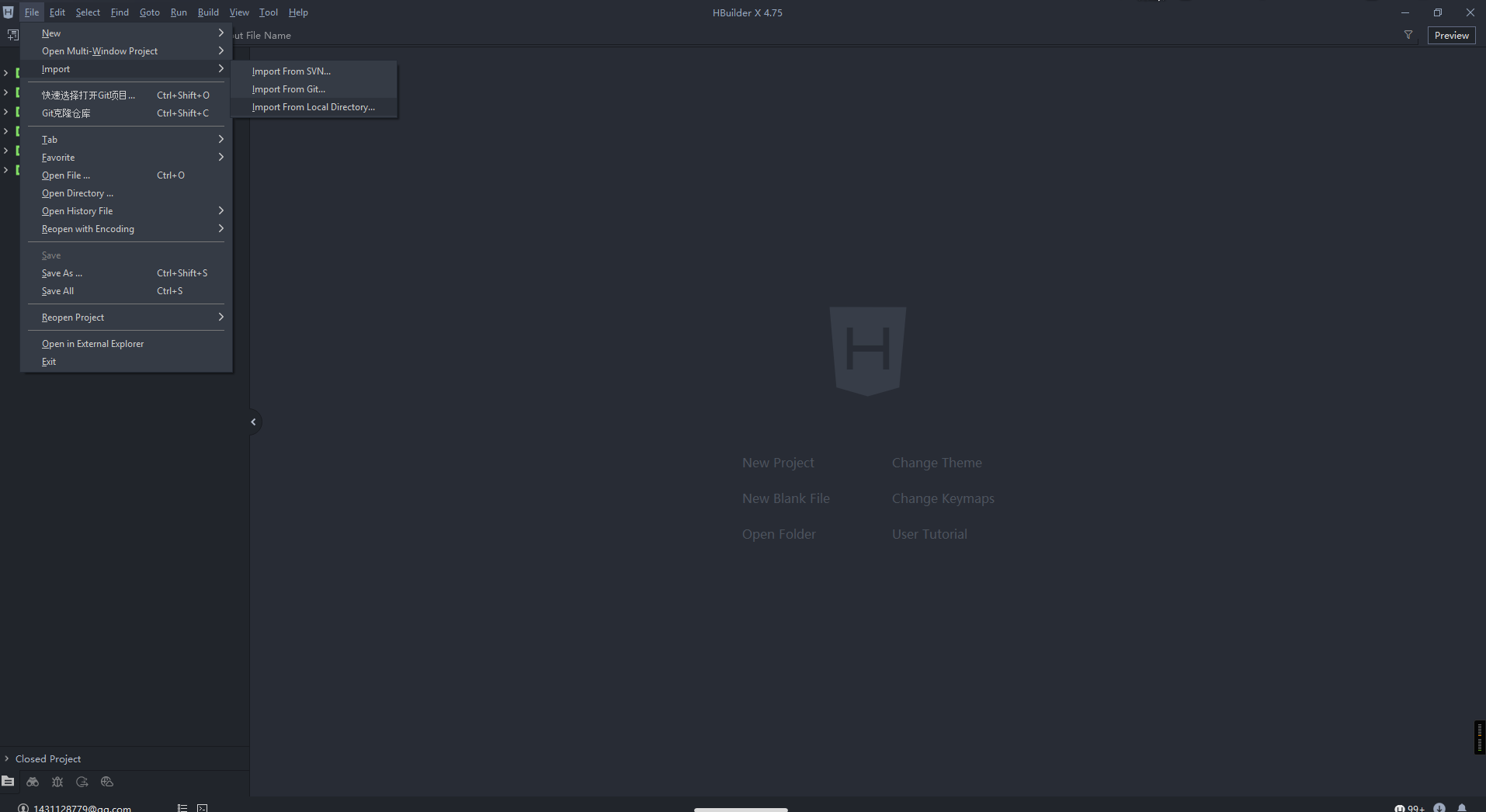1486x812 pixels.
Task: Open the Build menu
Action: (208, 12)
